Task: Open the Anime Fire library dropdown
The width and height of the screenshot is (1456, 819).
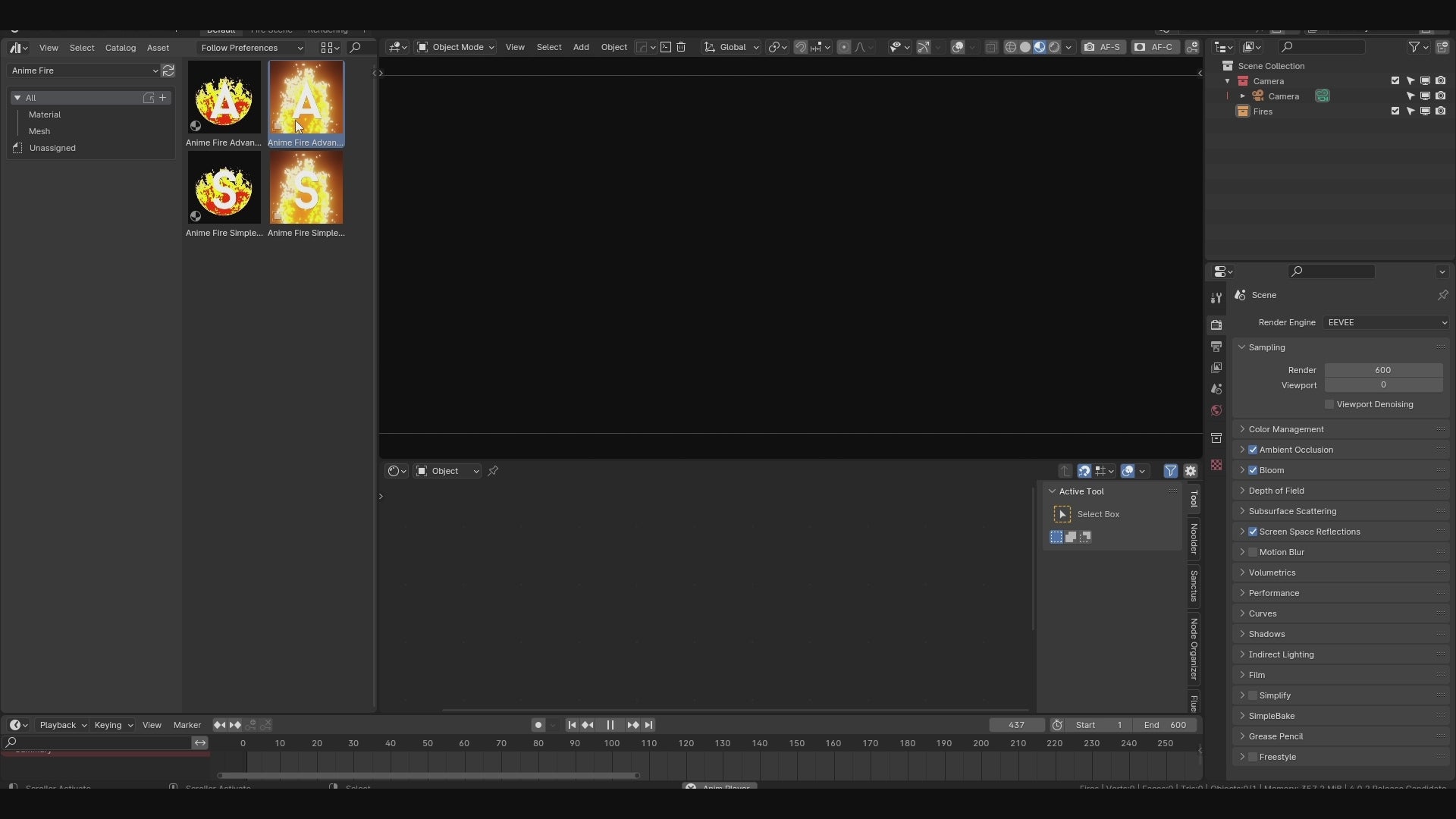Action: (x=84, y=71)
